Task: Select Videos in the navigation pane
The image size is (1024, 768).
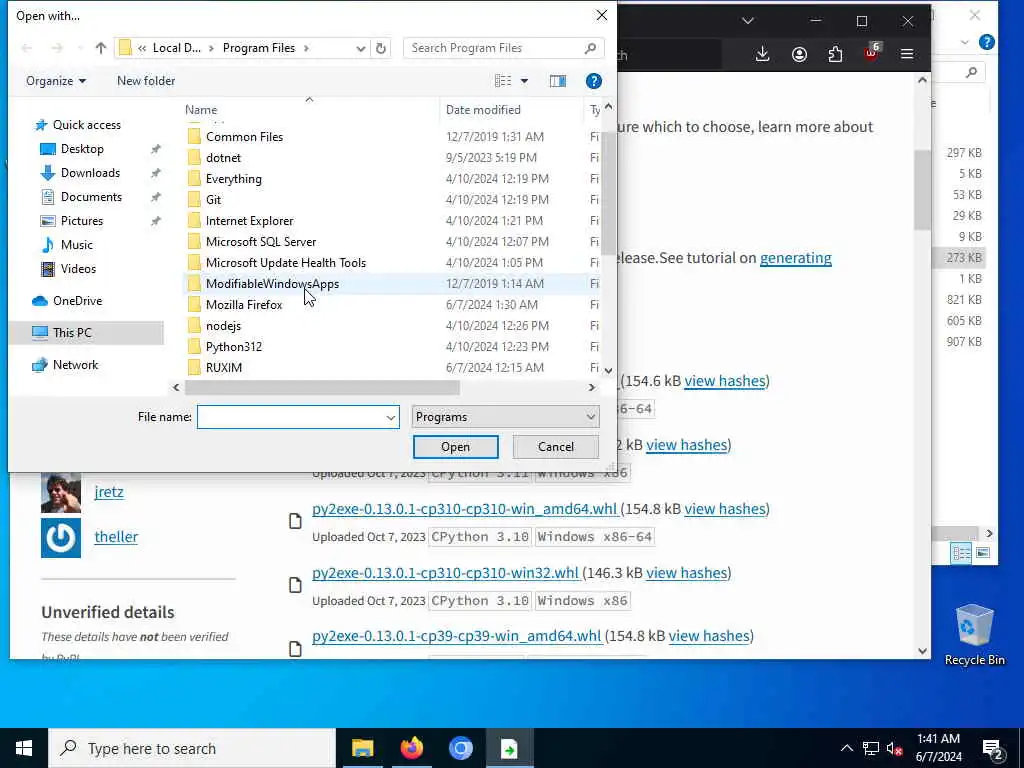Action: [x=78, y=269]
